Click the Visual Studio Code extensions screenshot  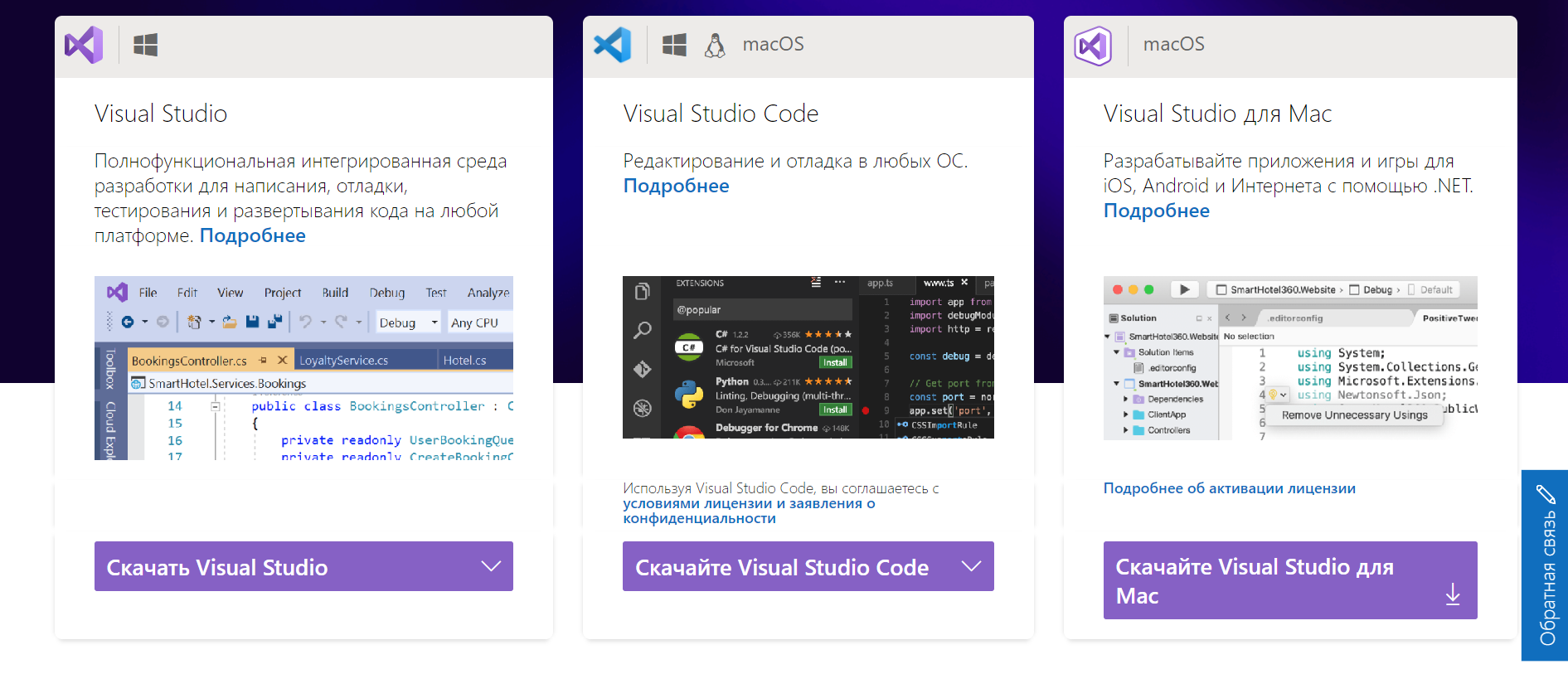click(808, 357)
